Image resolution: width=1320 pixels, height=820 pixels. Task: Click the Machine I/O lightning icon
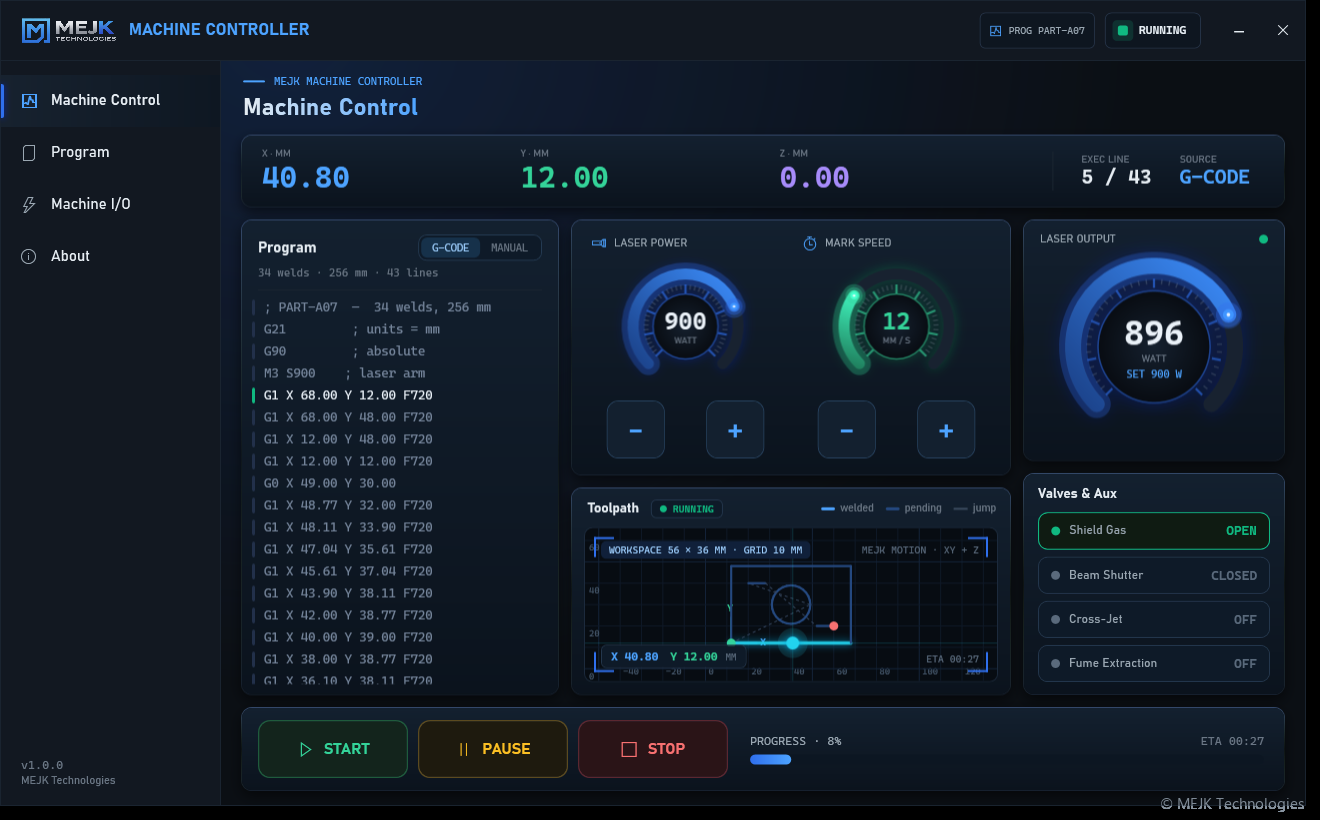coord(29,204)
